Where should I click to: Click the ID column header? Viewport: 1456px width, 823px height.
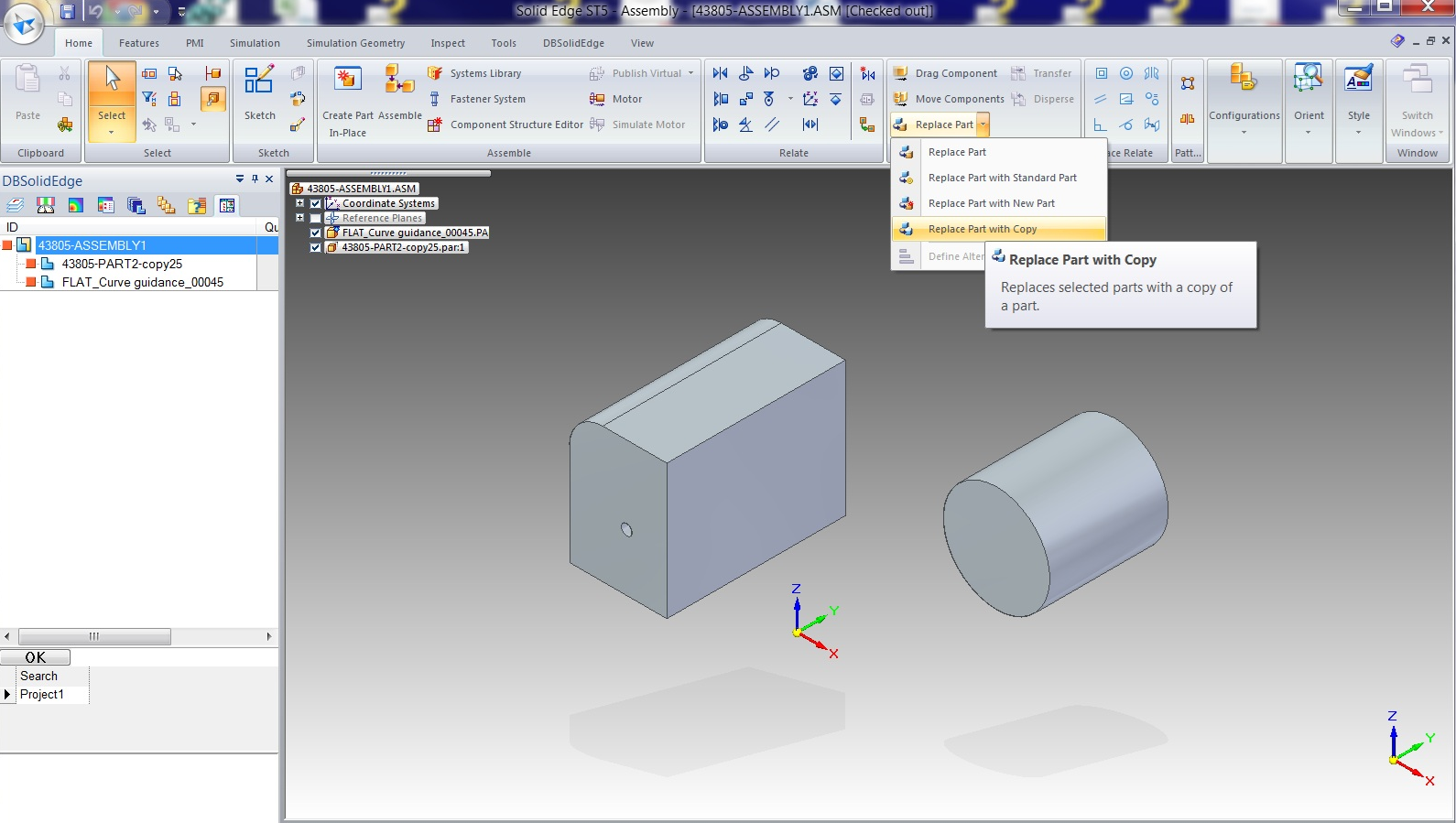(13, 227)
